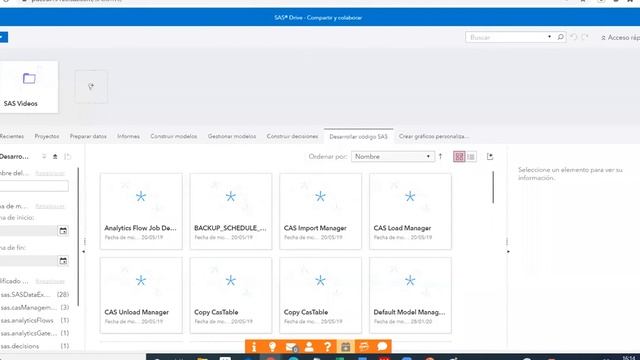Open the end date calendar picker
This screenshot has height=360, width=640.
[63, 261]
